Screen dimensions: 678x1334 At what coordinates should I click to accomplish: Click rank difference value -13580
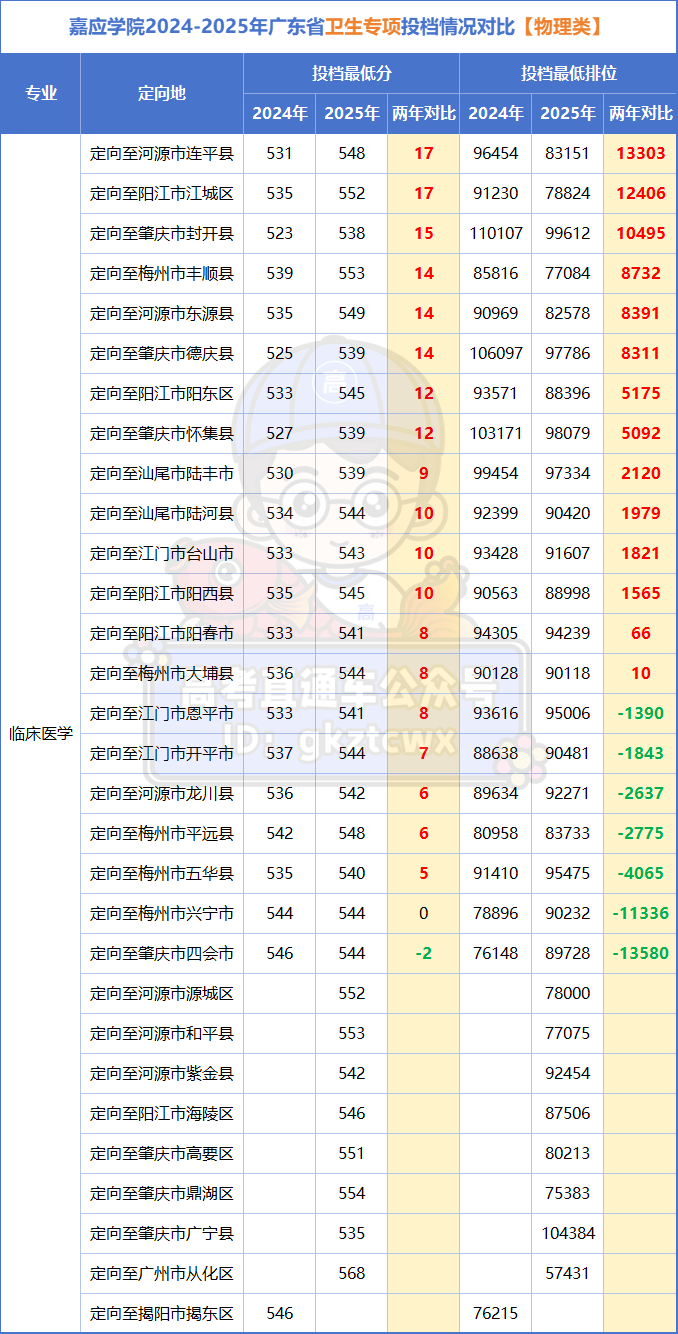pos(641,954)
